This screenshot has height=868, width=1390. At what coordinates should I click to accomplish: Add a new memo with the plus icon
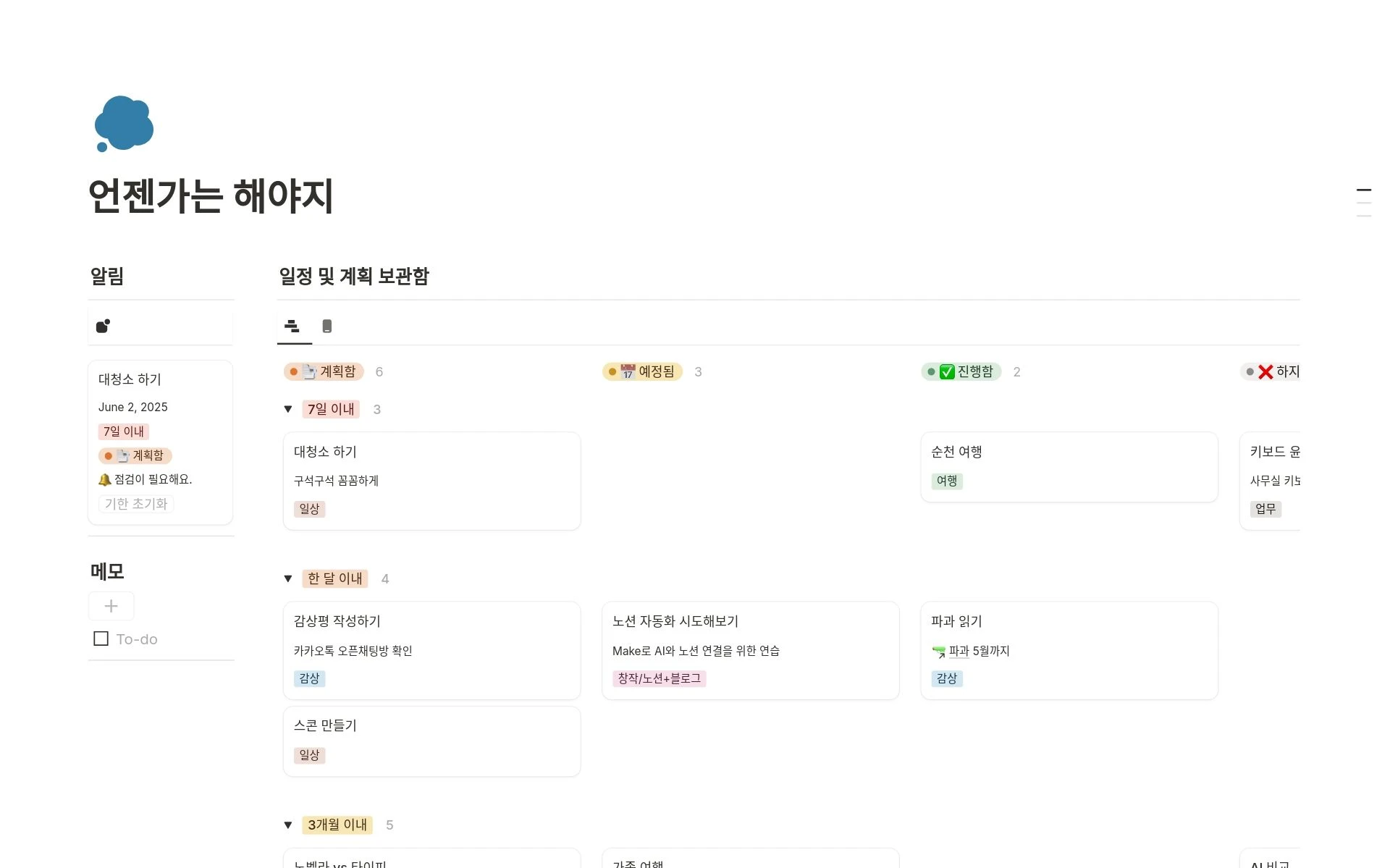111,606
